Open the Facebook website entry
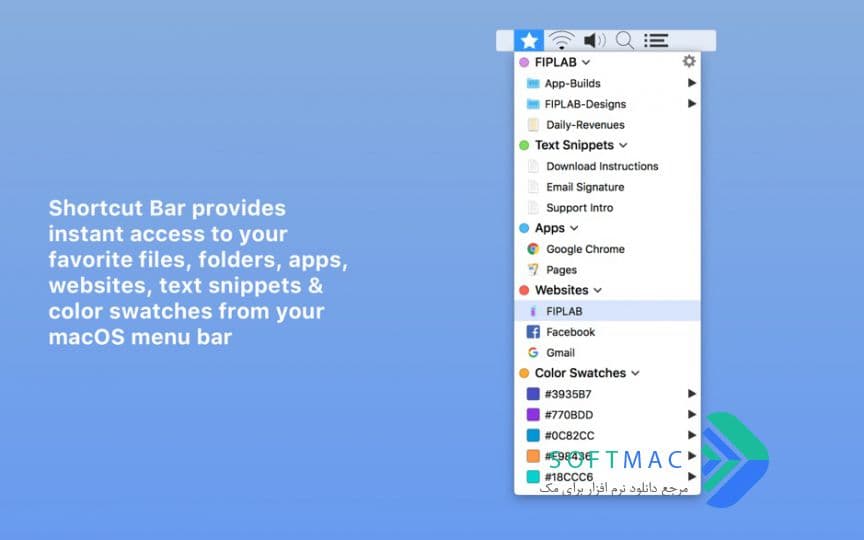 pos(608,332)
